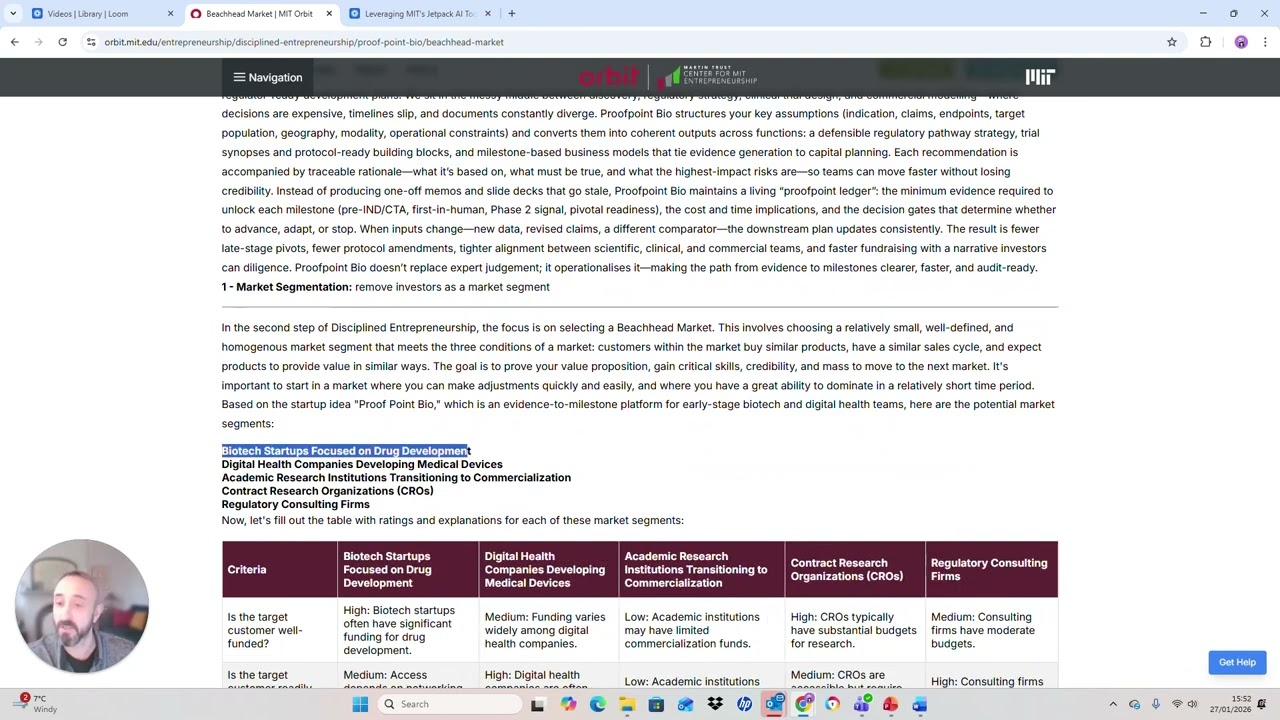Click the Loom webcam bubble thumbnail
The image size is (1280, 720).
[x=82, y=606]
